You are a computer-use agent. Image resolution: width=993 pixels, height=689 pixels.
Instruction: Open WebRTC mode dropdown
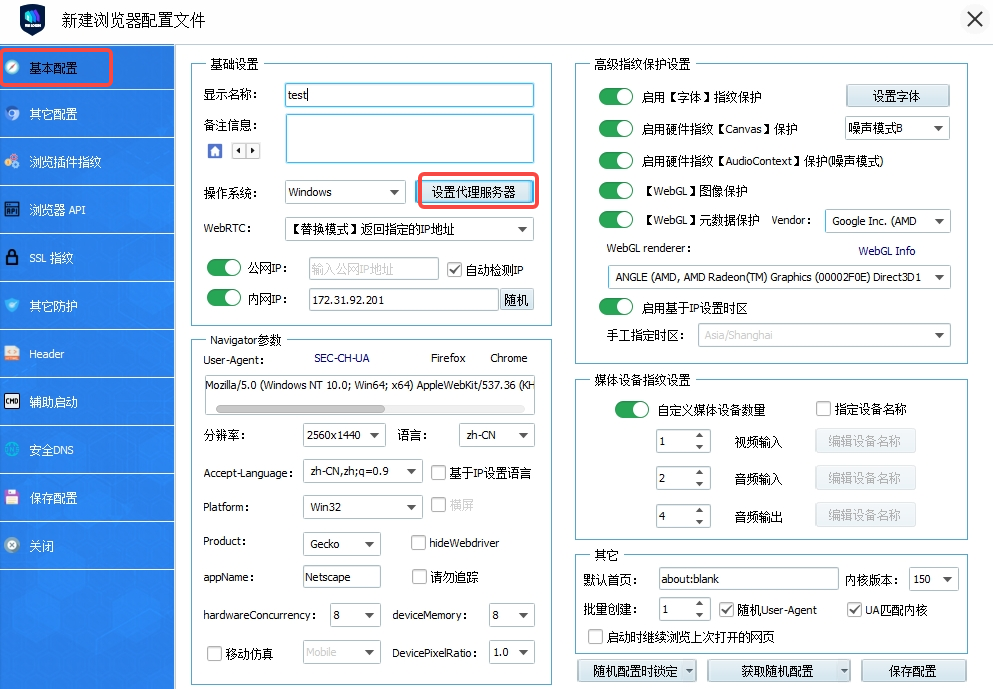tap(410, 229)
